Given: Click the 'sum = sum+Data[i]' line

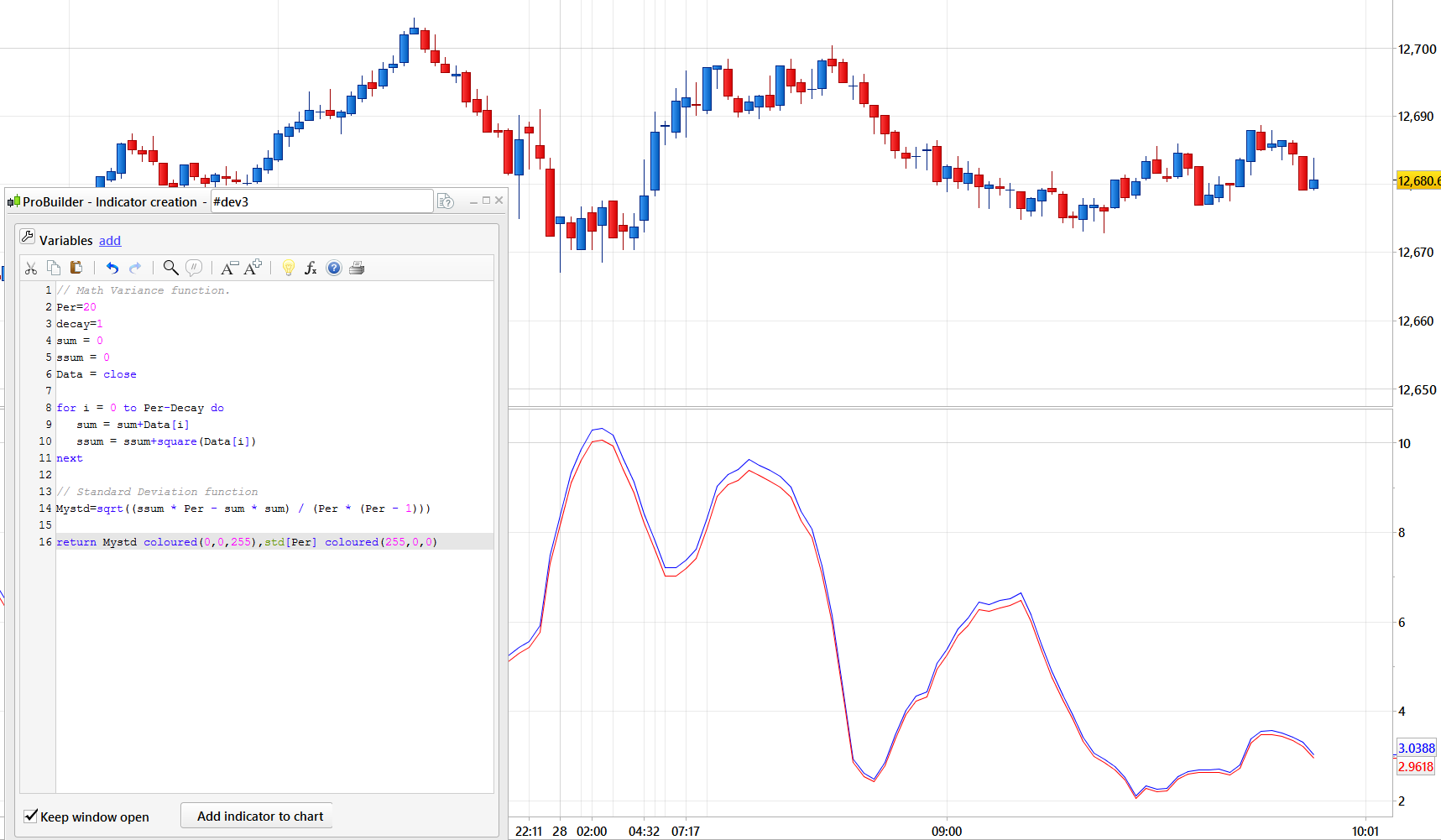Looking at the screenshot, I should pos(133,425).
